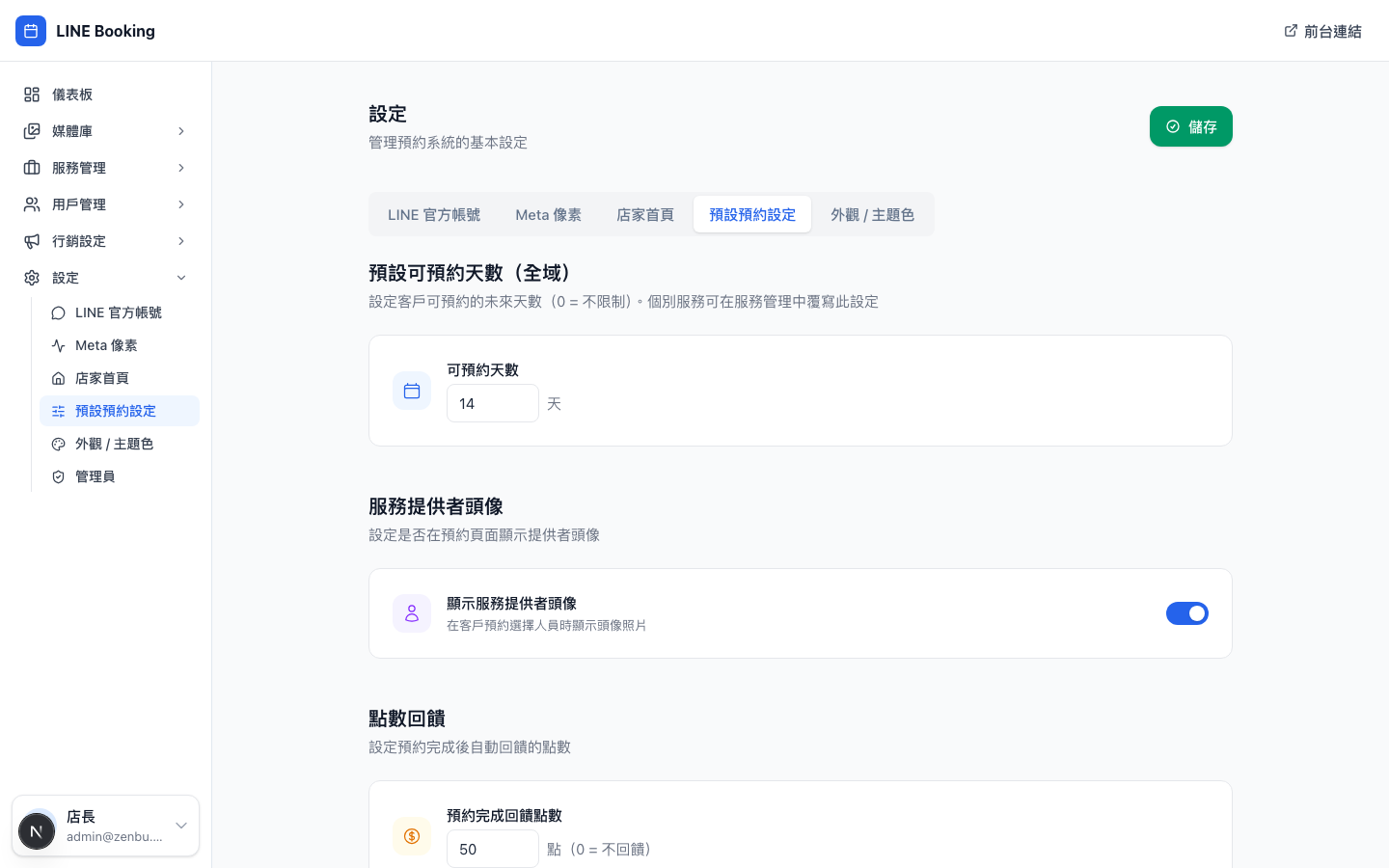Select the 外觀 / 主題色 palette icon
This screenshot has height=868, width=1389.
[59, 444]
